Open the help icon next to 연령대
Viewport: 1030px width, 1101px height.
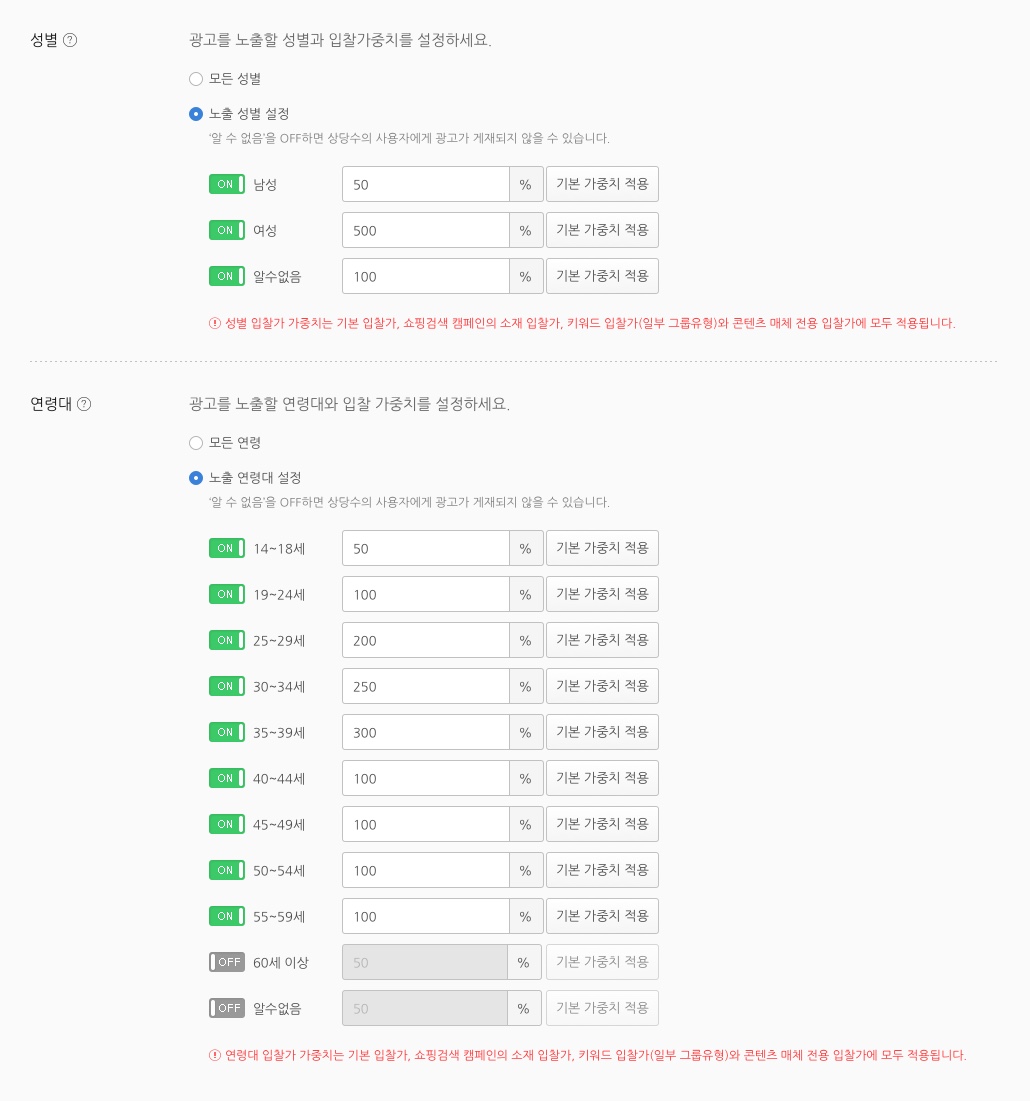[84, 404]
